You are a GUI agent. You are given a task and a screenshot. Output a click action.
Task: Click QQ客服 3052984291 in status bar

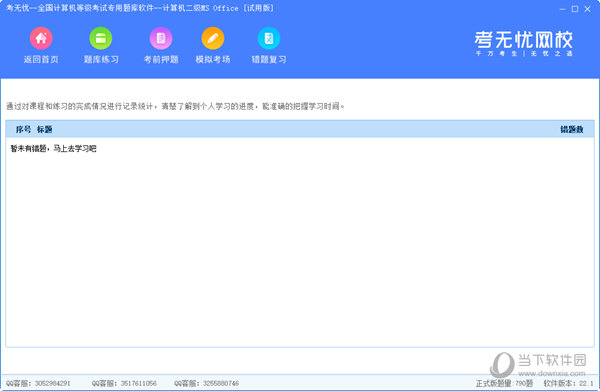click(38, 383)
